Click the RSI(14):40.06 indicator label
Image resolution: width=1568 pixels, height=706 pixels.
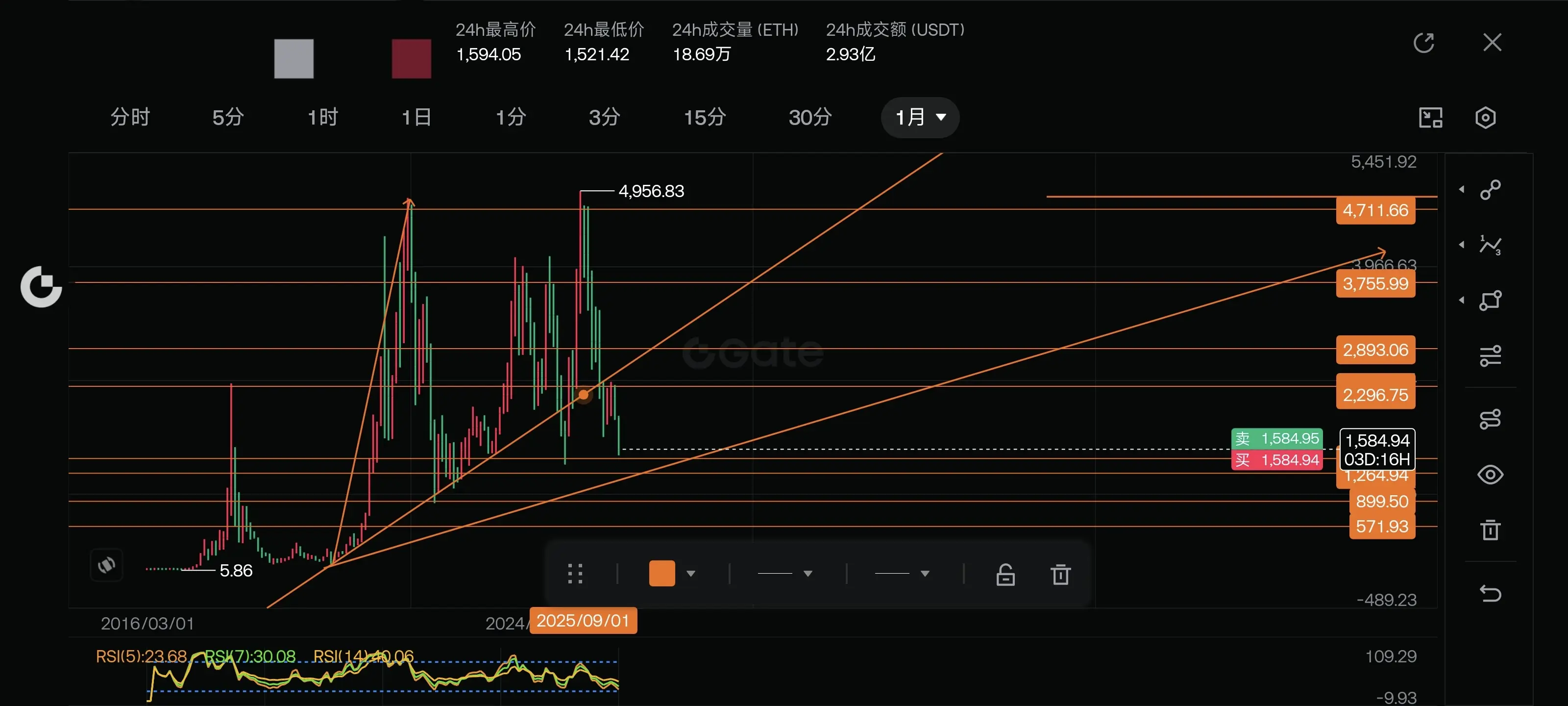tap(364, 656)
